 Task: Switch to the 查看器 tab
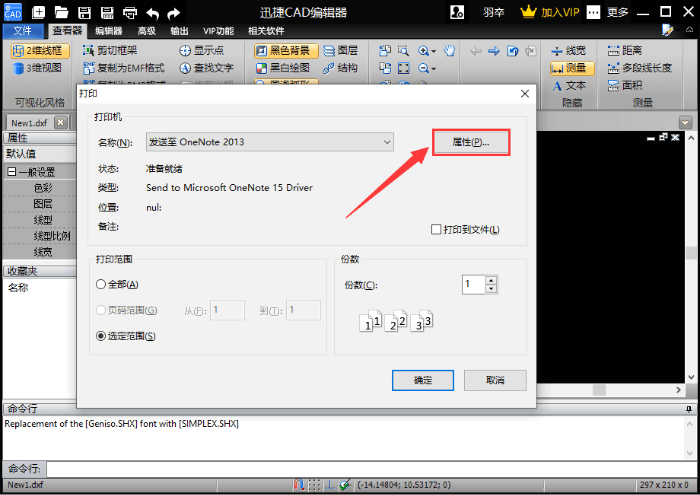tap(67, 31)
